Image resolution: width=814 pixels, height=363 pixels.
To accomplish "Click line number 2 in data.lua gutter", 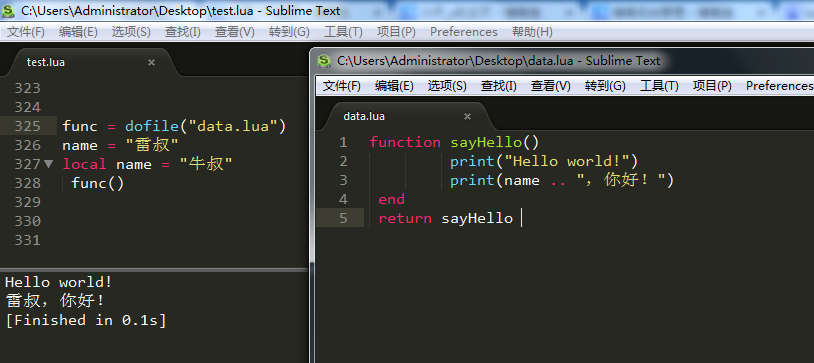I will click(x=343, y=162).
